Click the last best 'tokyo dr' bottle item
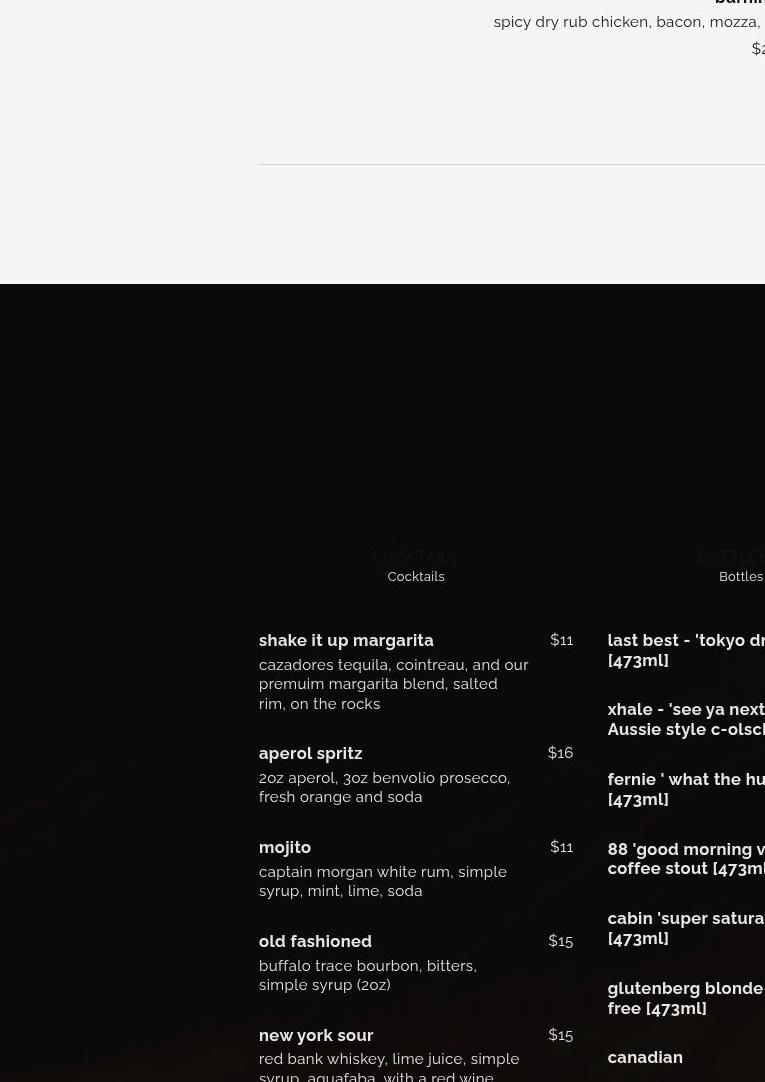This screenshot has width=765, height=1082. point(686,650)
